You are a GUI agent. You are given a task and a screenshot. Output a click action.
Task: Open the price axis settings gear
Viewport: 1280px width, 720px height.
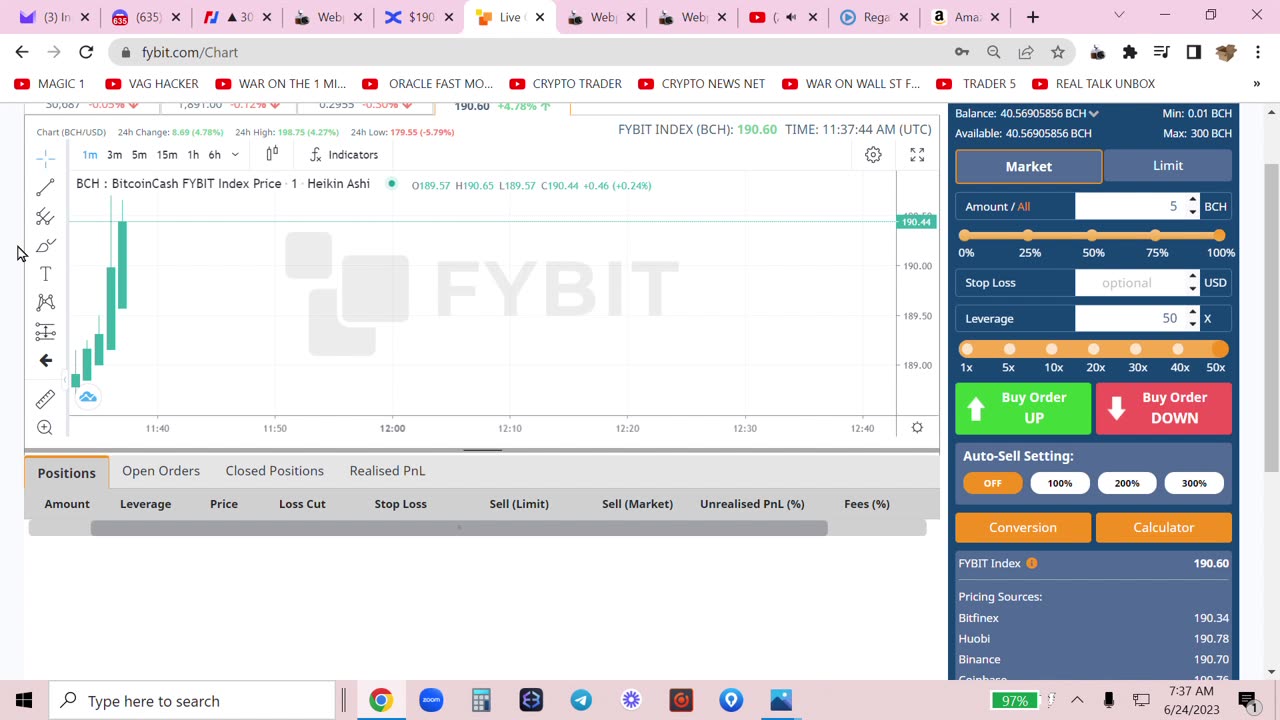pos(917,428)
